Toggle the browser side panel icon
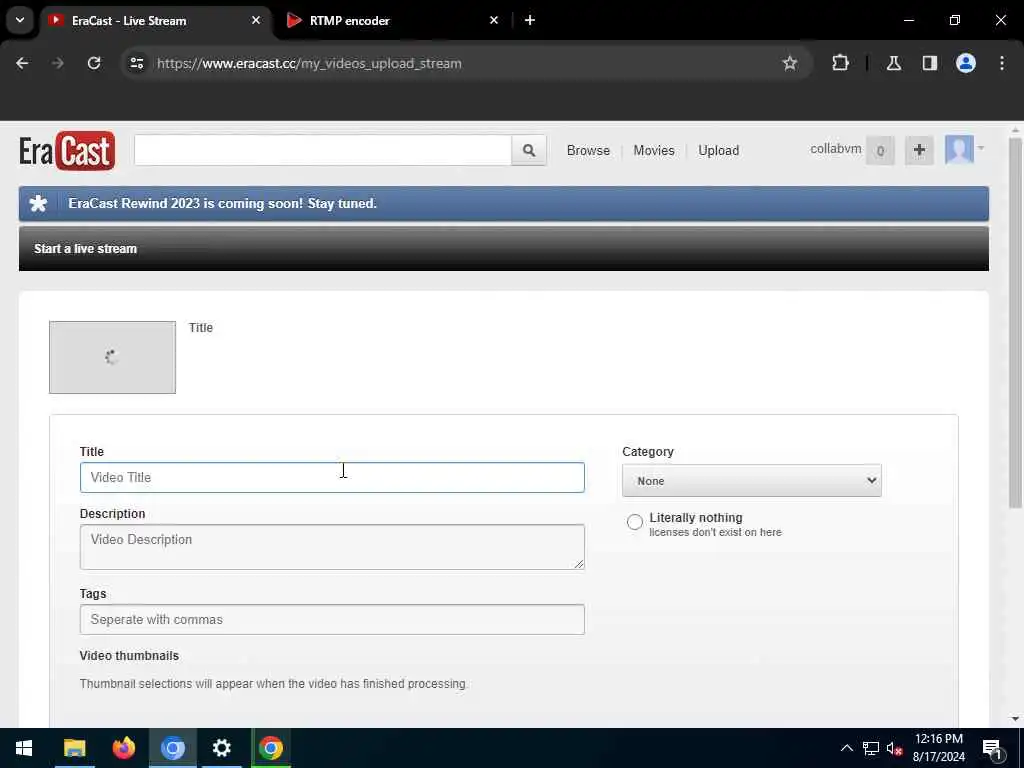 point(929,63)
